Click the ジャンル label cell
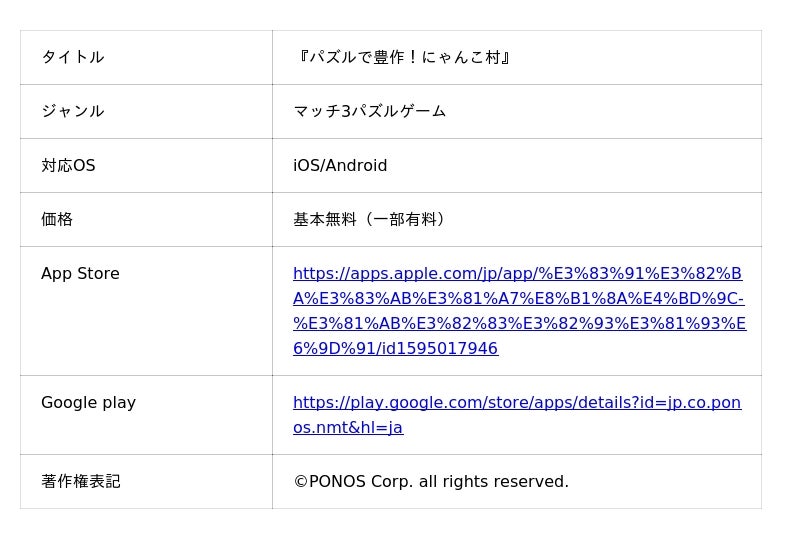 [x=73, y=112]
